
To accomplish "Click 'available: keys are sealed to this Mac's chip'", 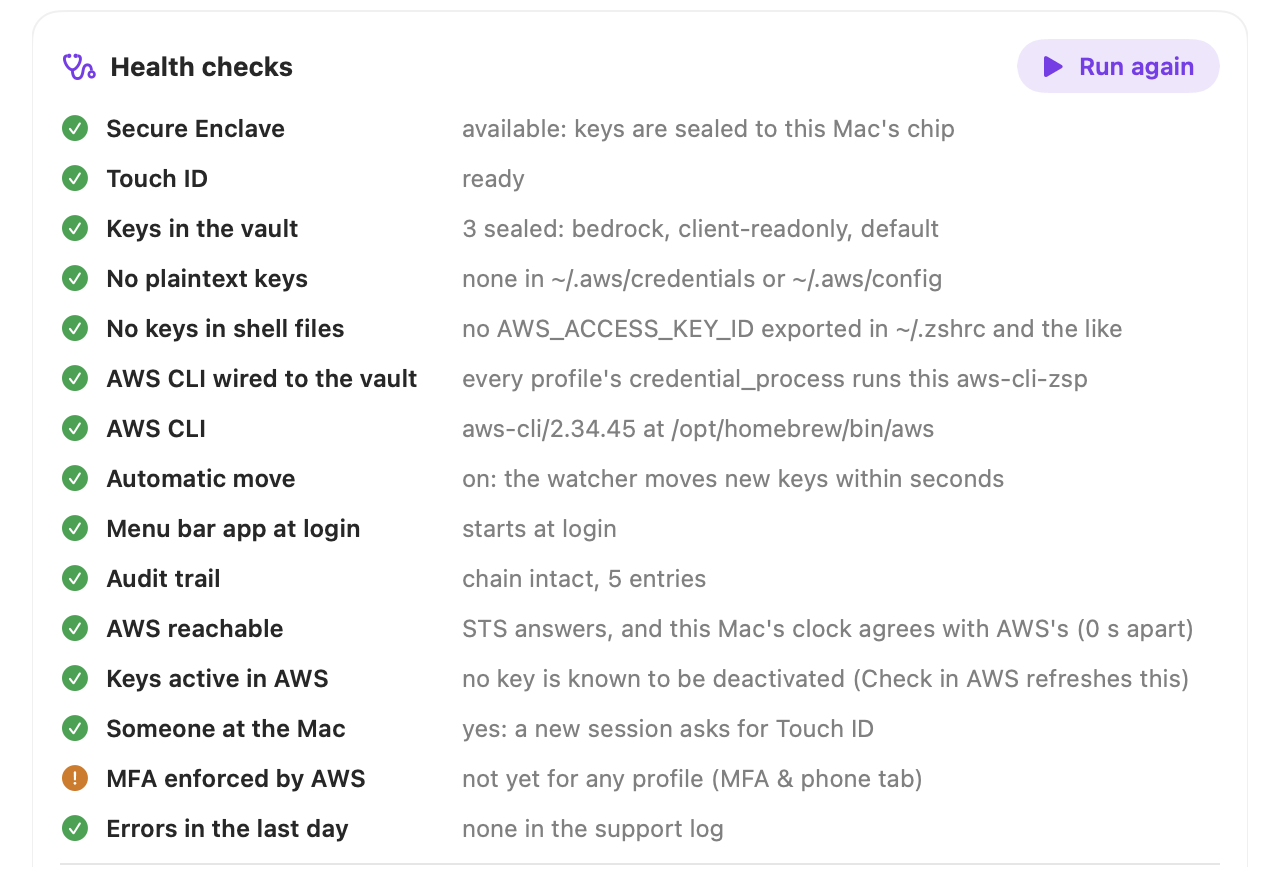I will click(x=708, y=129).
